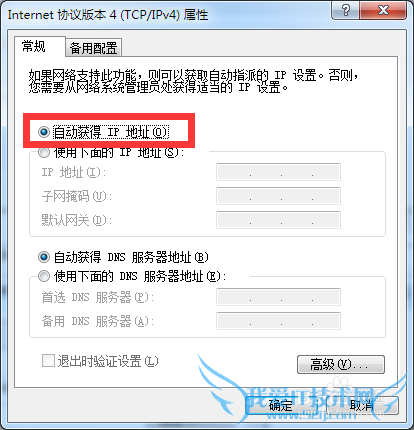This screenshot has height=430, width=414.
Task: Click the 备用 DNS 服务器 field
Action: (x=278, y=321)
